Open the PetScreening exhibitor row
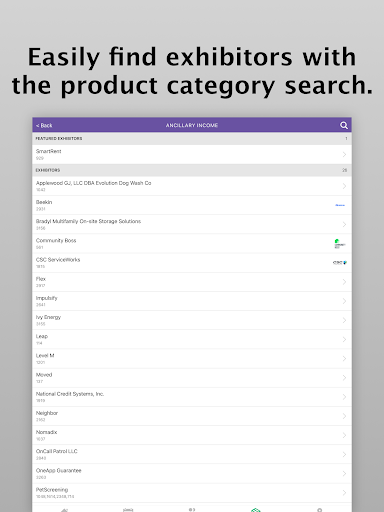384x512 pixels. [x=192, y=493]
